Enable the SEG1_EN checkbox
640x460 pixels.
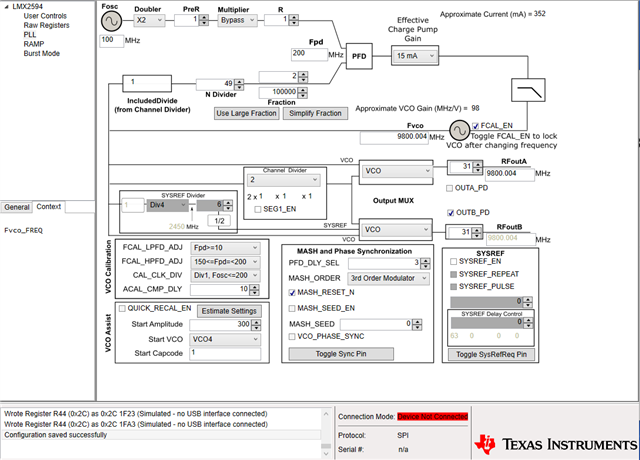258,209
